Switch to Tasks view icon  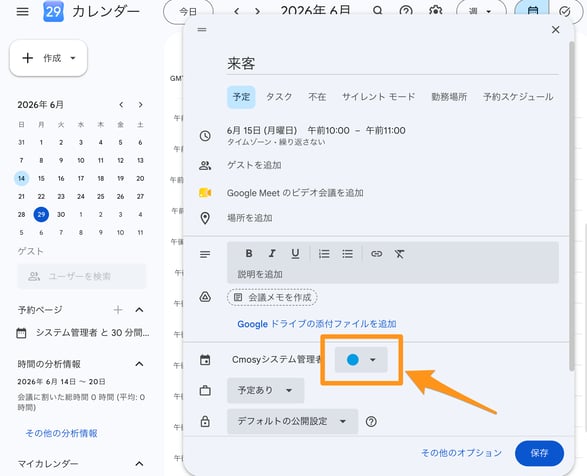[x=565, y=12]
